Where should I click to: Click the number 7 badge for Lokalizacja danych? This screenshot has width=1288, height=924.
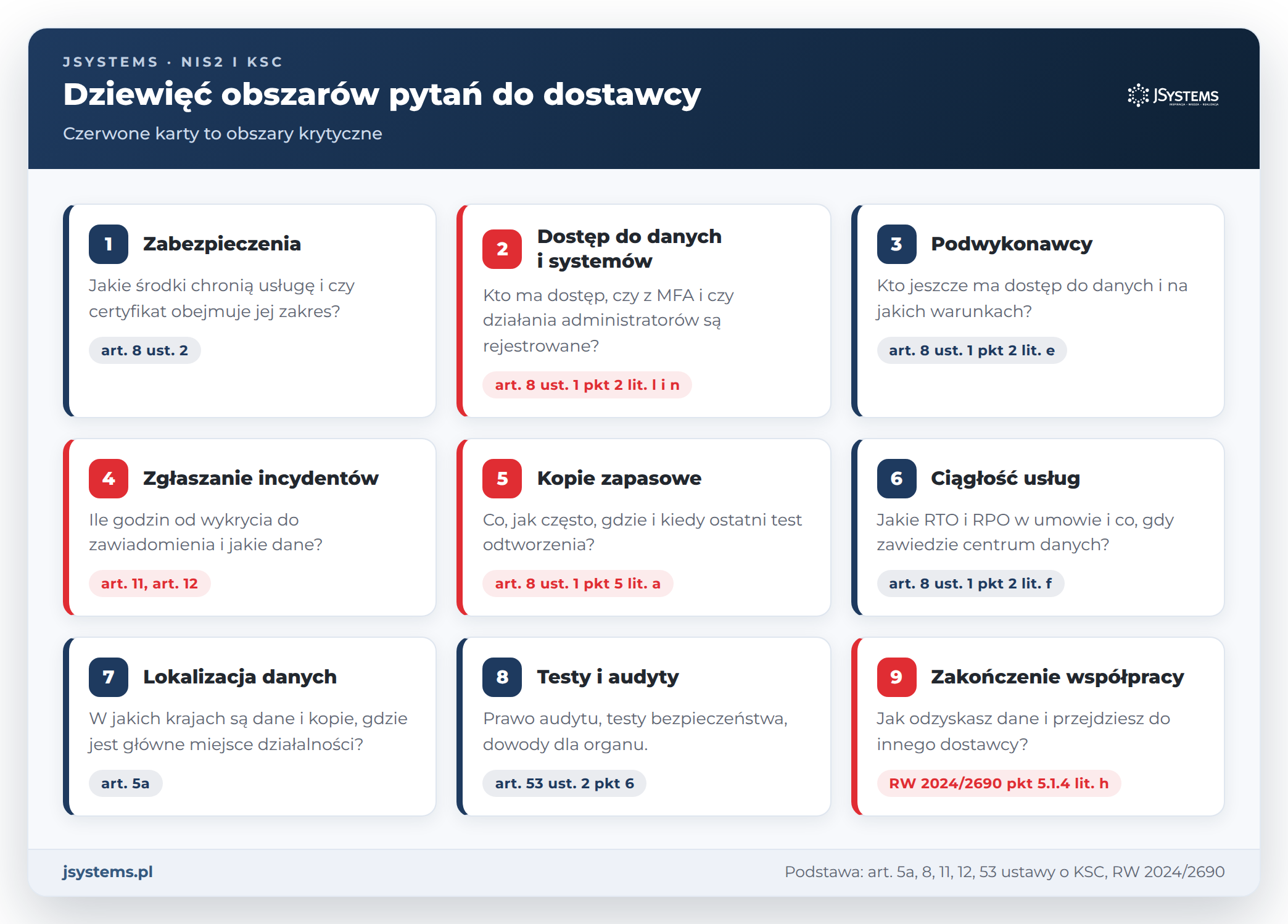(x=109, y=677)
